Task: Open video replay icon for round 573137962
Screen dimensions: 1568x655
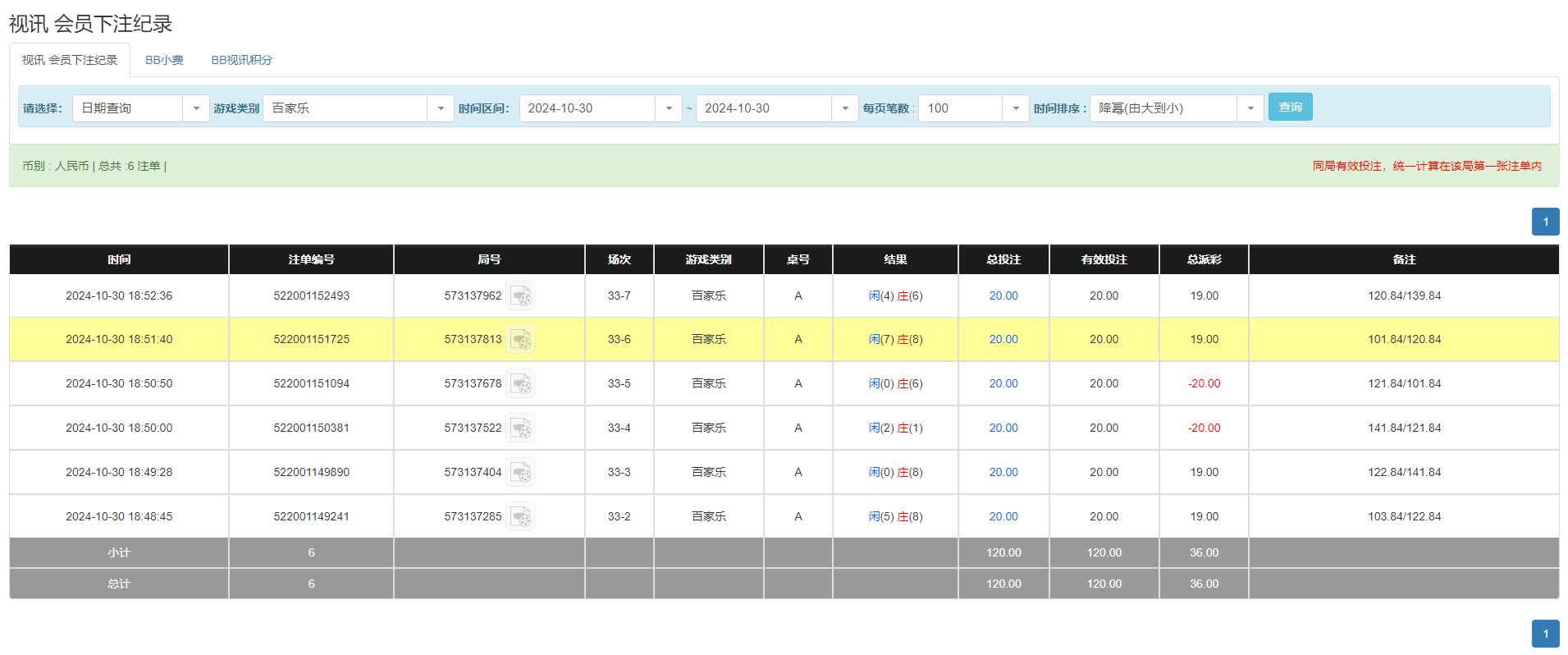Action: click(519, 296)
